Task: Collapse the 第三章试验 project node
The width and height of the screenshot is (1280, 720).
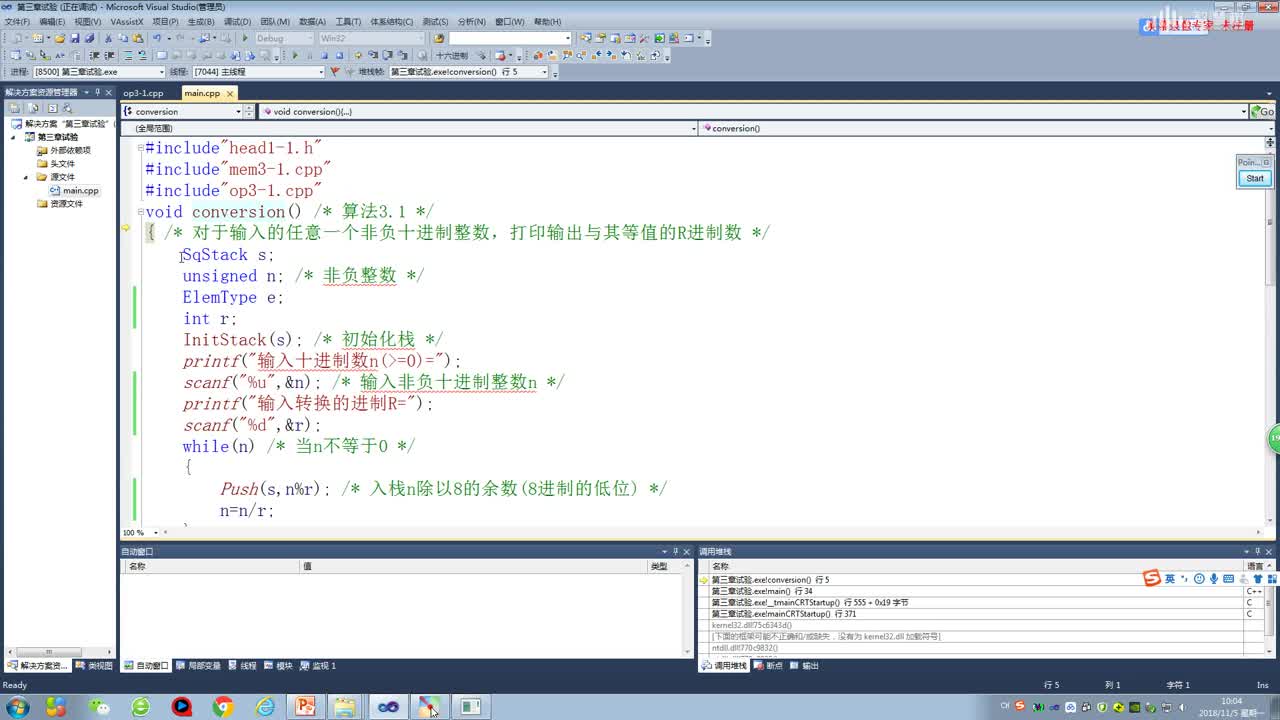Action: point(14,137)
